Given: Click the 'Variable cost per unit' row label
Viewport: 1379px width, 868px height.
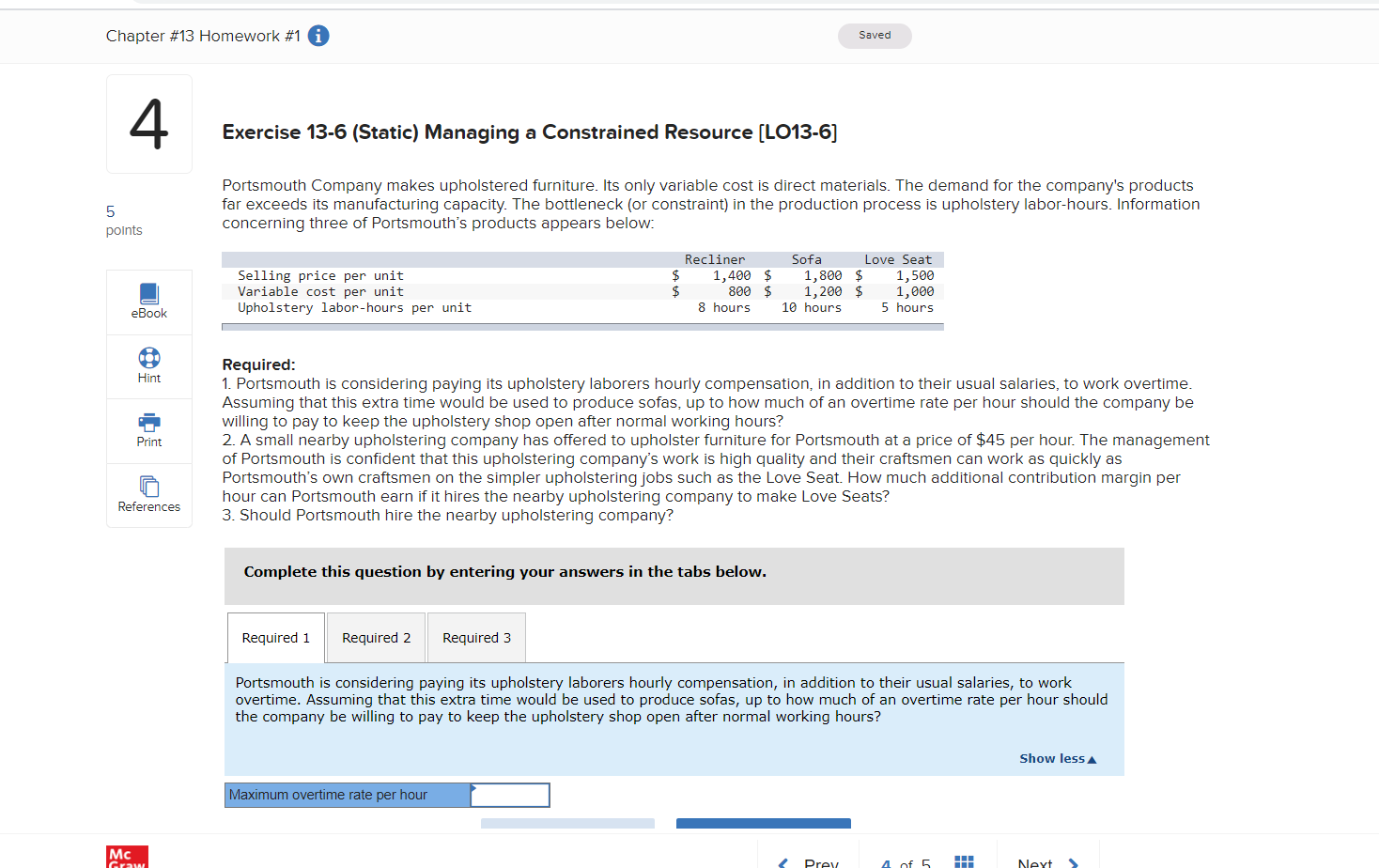Looking at the screenshot, I should (320, 291).
